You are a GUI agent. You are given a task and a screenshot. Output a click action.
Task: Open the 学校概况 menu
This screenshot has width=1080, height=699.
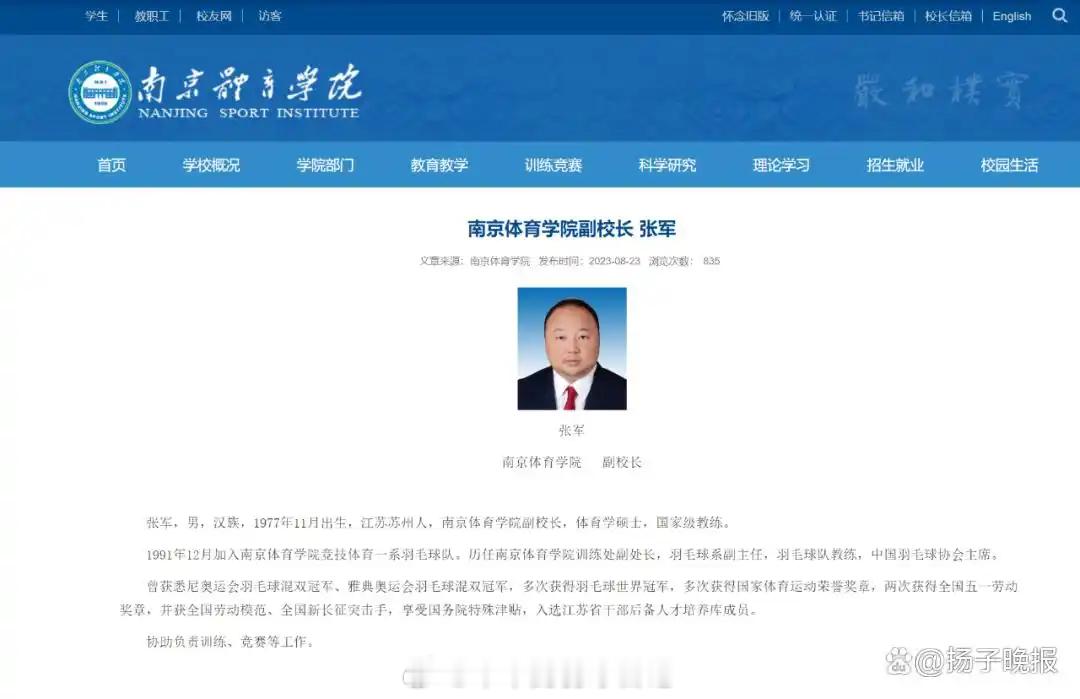click(x=211, y=165)
